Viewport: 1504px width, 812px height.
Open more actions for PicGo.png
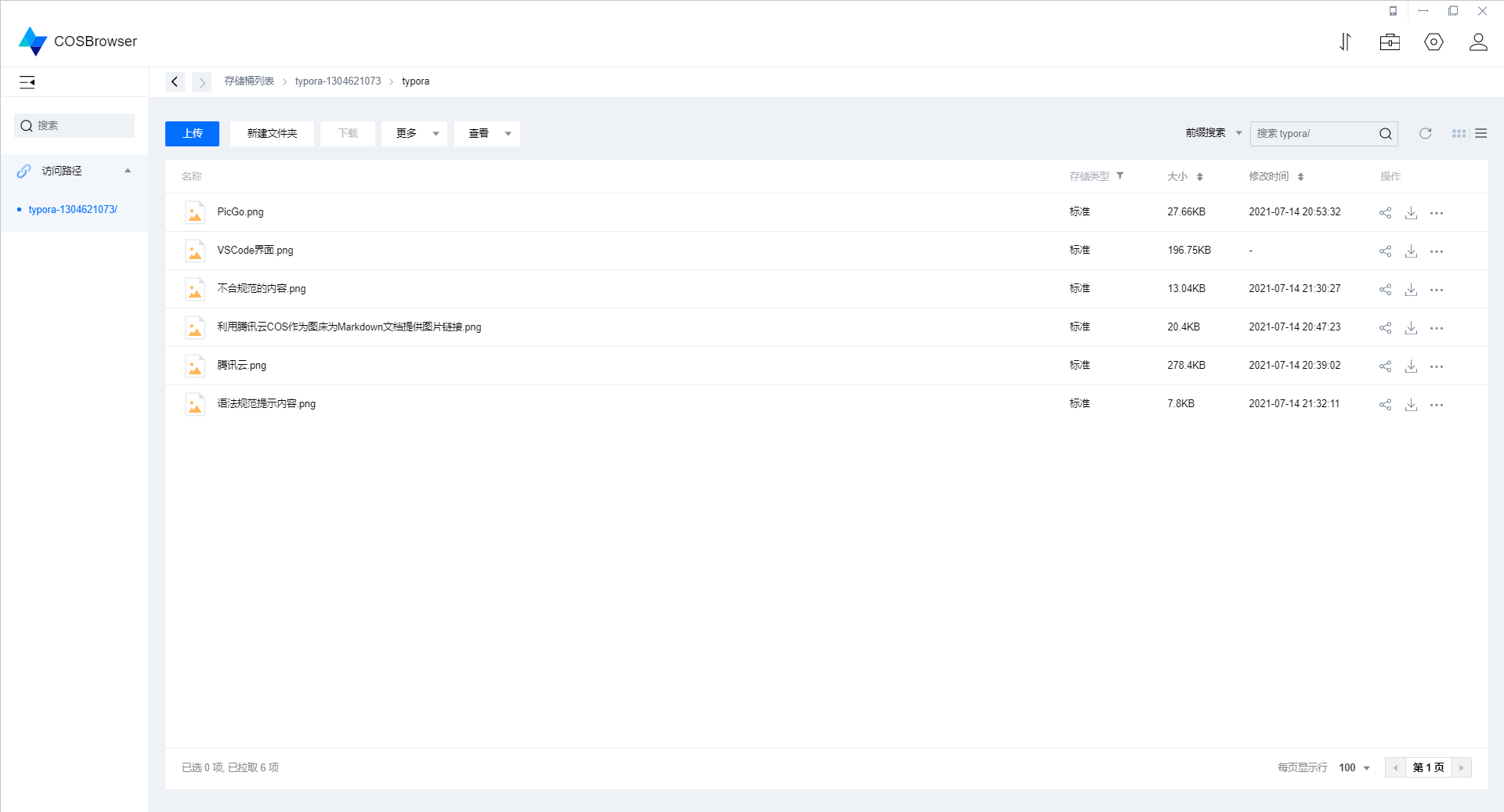pyautogui.click(x=1437, y=213)
